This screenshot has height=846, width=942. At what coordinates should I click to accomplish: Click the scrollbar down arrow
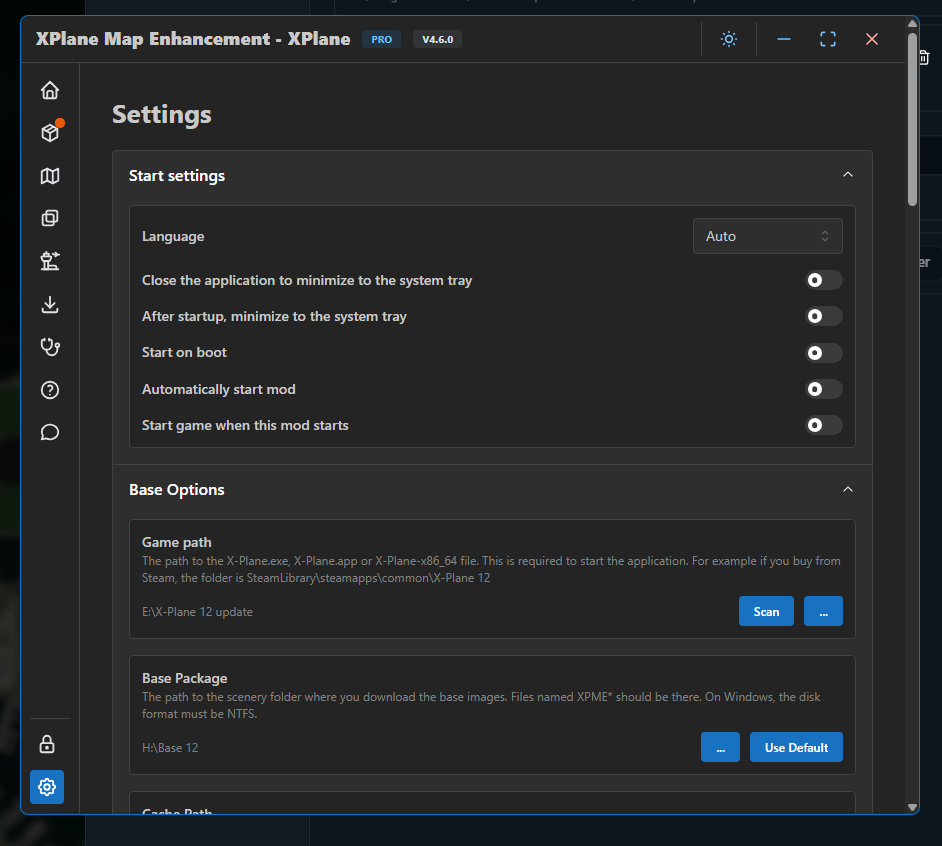point(912,808)
